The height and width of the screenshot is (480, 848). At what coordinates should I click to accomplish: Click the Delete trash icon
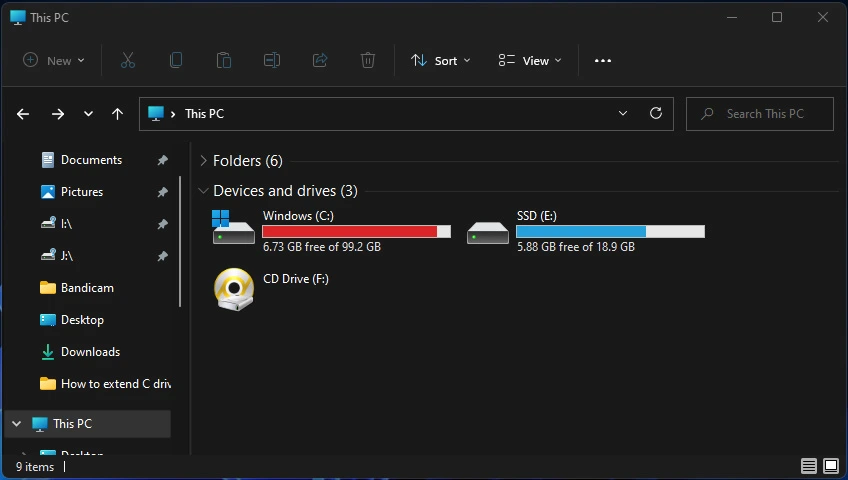pyautogui.click(x=368, y=61)
